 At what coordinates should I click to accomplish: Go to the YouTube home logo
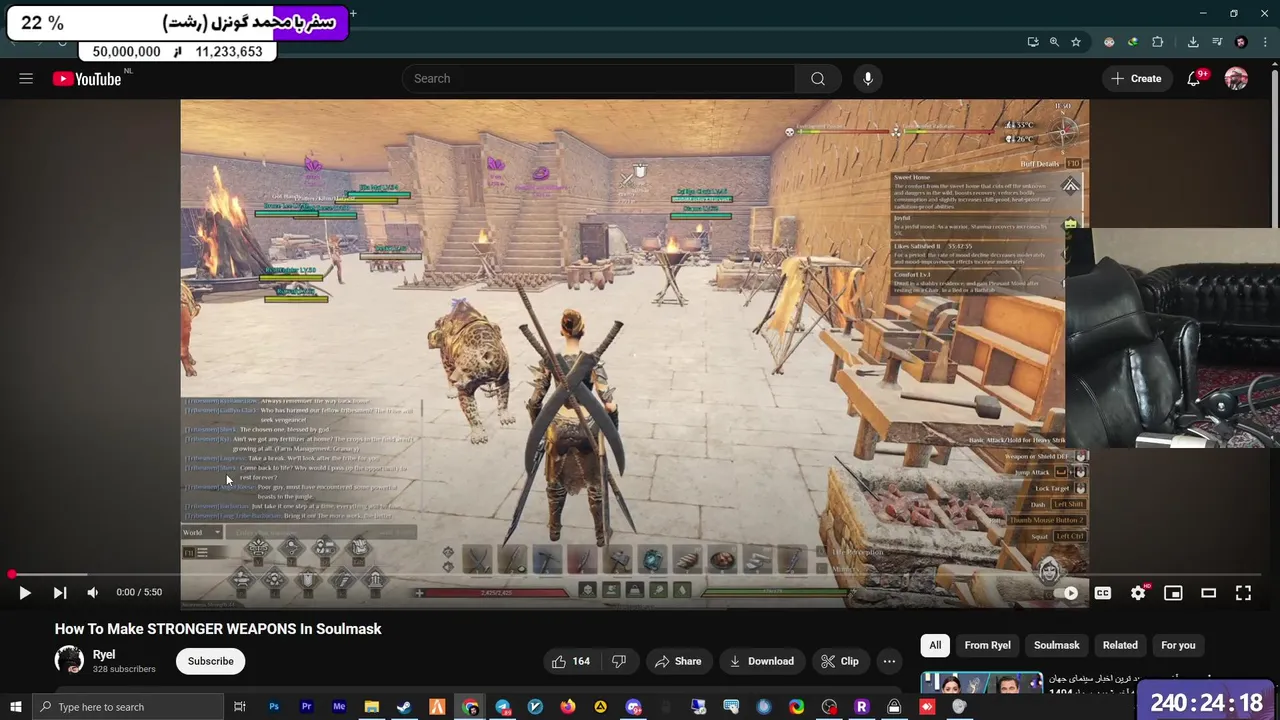click(x=87, y=79)
